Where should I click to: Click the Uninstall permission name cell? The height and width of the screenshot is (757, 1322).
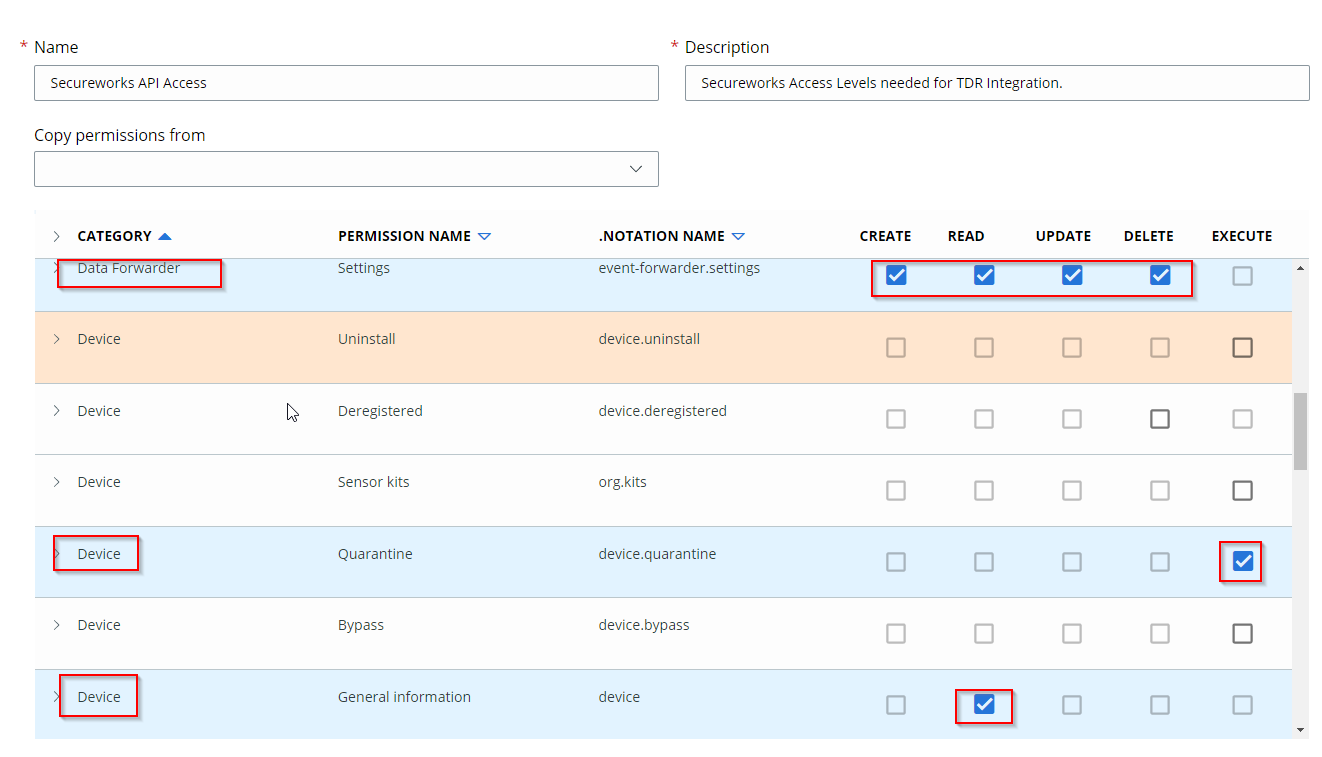(x=367, y=339)
